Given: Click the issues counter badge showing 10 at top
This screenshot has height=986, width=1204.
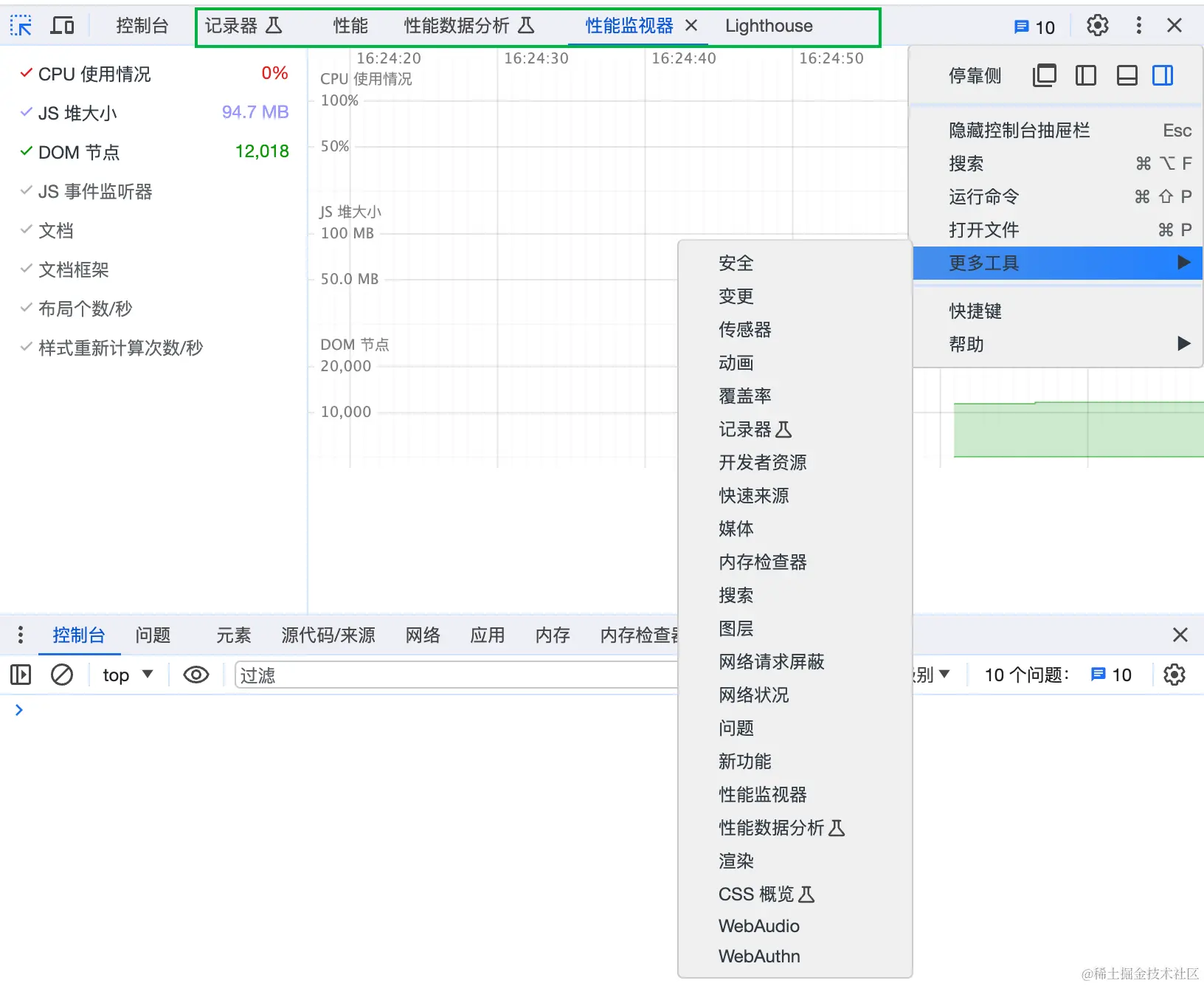Looking at the screenshot, I should (1034, 27).
